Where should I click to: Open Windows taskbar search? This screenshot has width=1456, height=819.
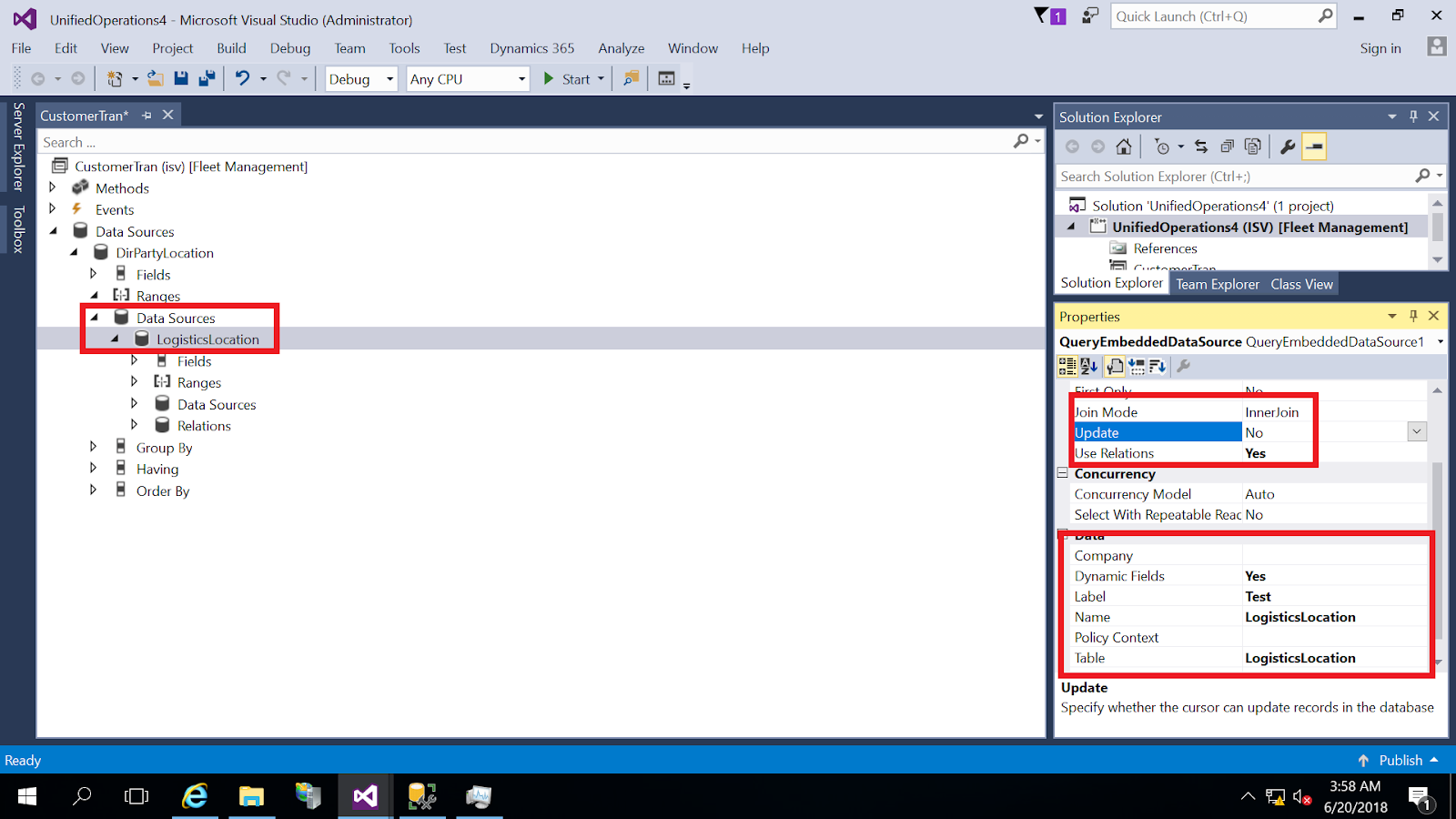pos(82,797)
